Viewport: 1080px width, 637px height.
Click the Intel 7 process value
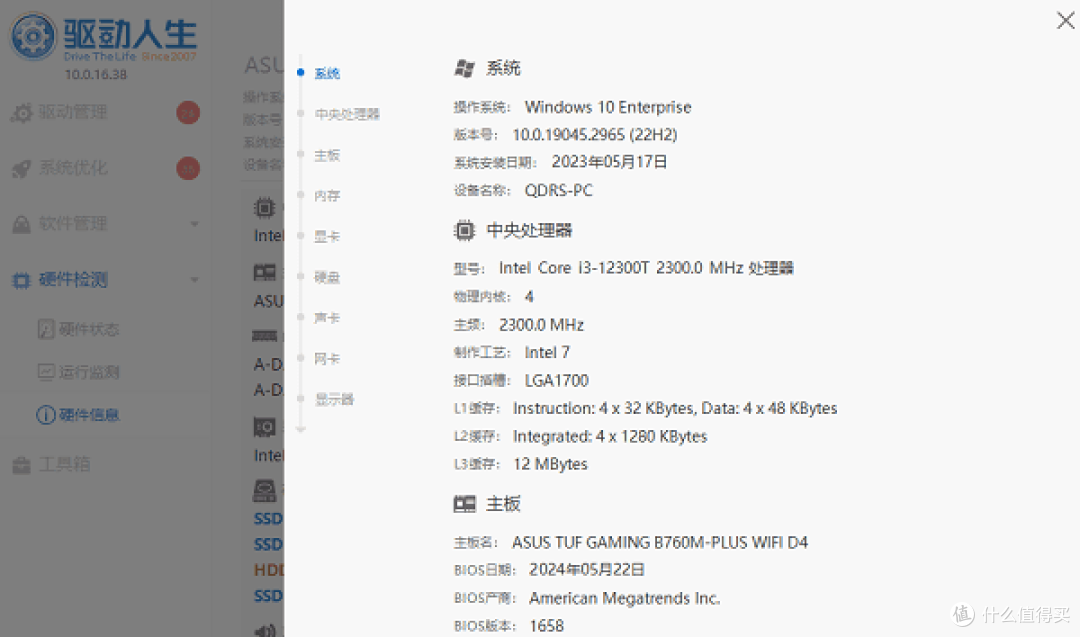pyautogui.click(x=548, y=353)
